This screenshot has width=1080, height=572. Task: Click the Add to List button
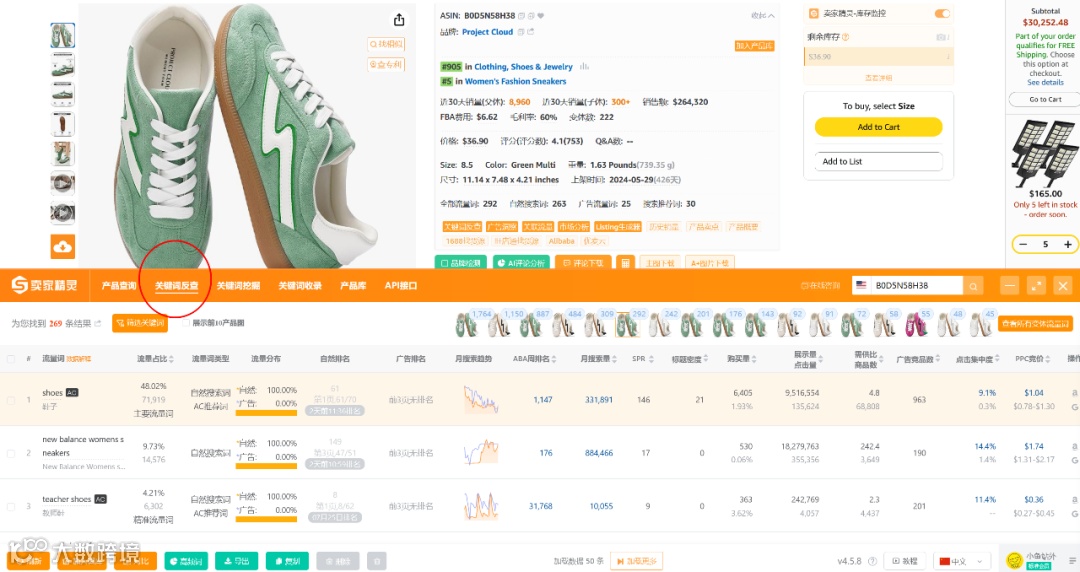878,161
